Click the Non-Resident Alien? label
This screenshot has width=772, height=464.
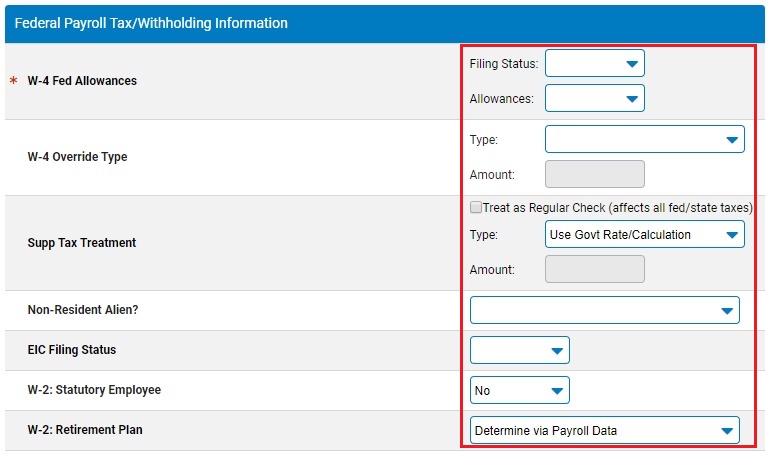click(x=83, y=310)
